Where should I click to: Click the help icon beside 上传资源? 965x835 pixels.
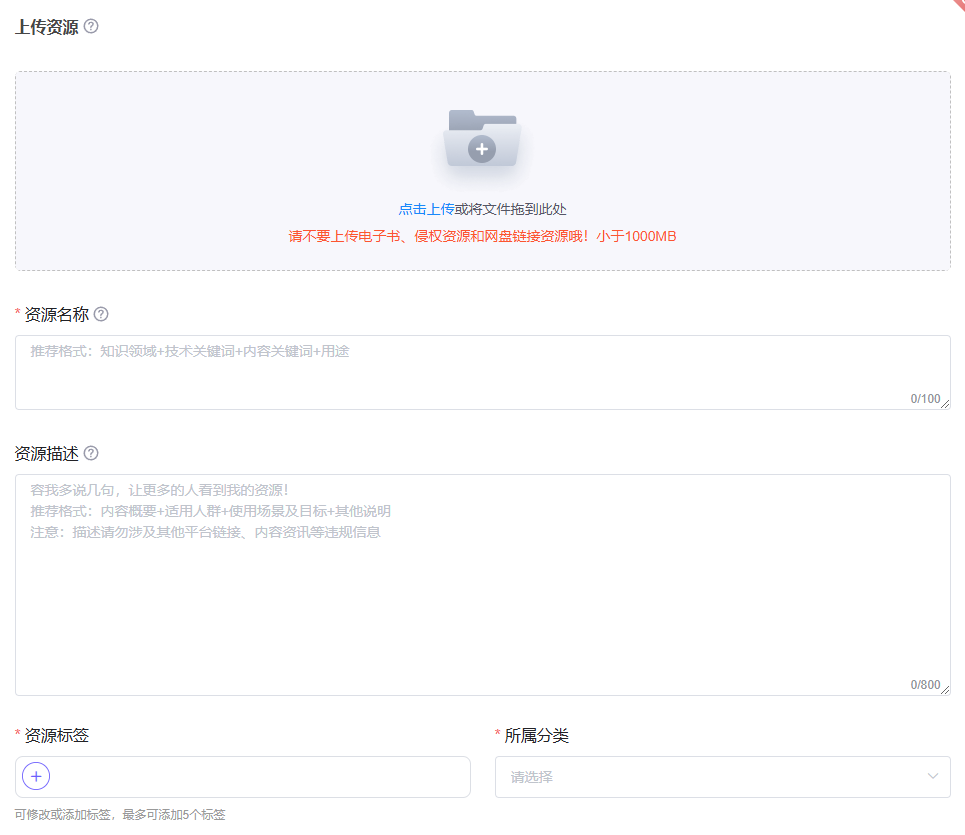[91, 27]
